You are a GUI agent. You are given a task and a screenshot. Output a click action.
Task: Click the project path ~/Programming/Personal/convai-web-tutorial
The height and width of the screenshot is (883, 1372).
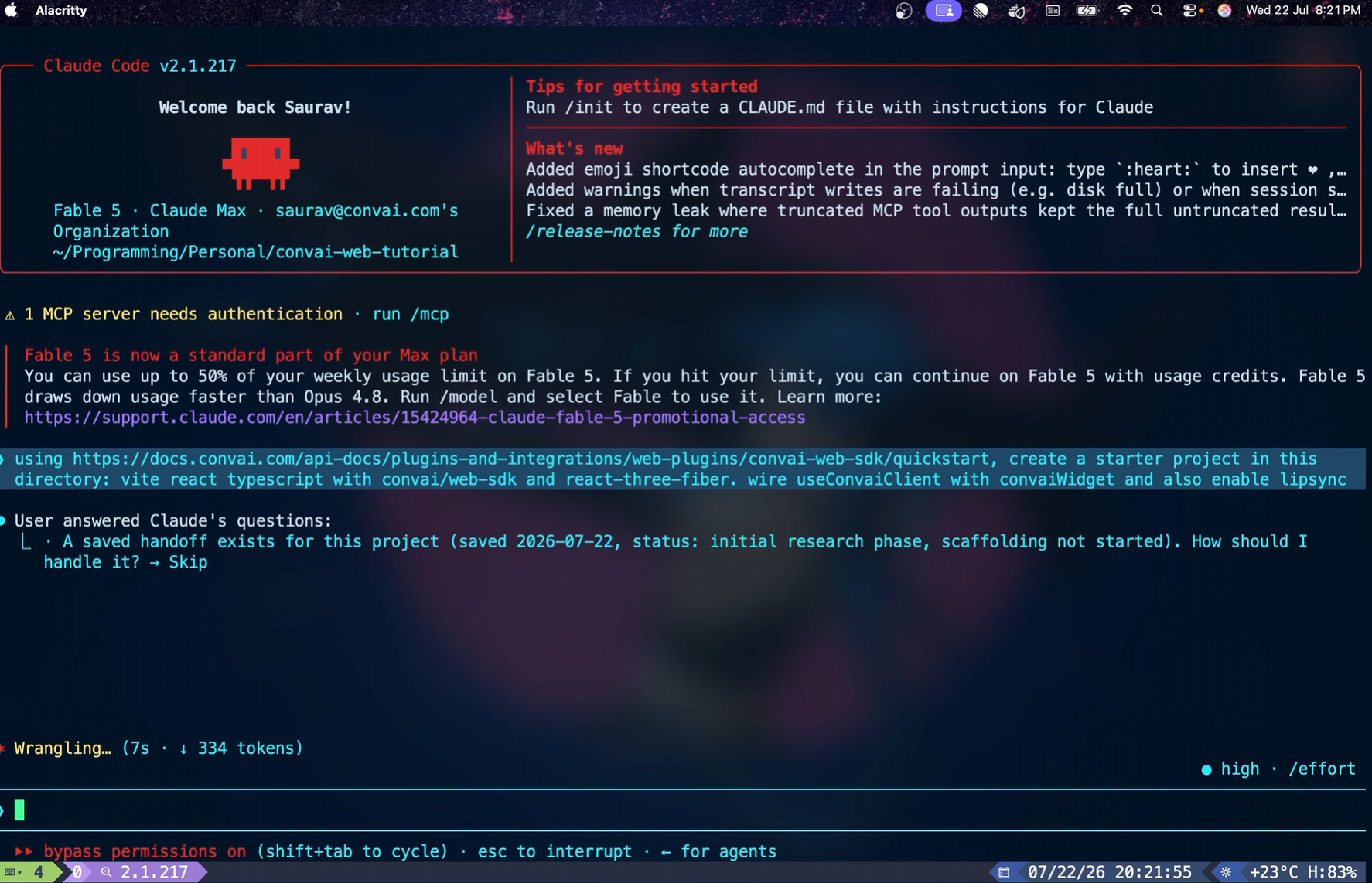(x=255, y=252)
